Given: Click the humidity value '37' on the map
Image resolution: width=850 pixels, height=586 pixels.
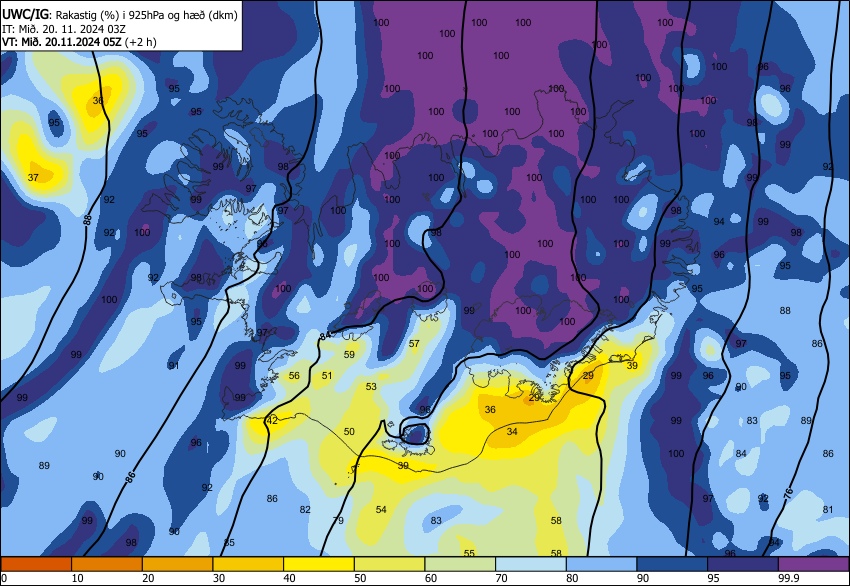Looking at the screenshot, I should (33, 177).
